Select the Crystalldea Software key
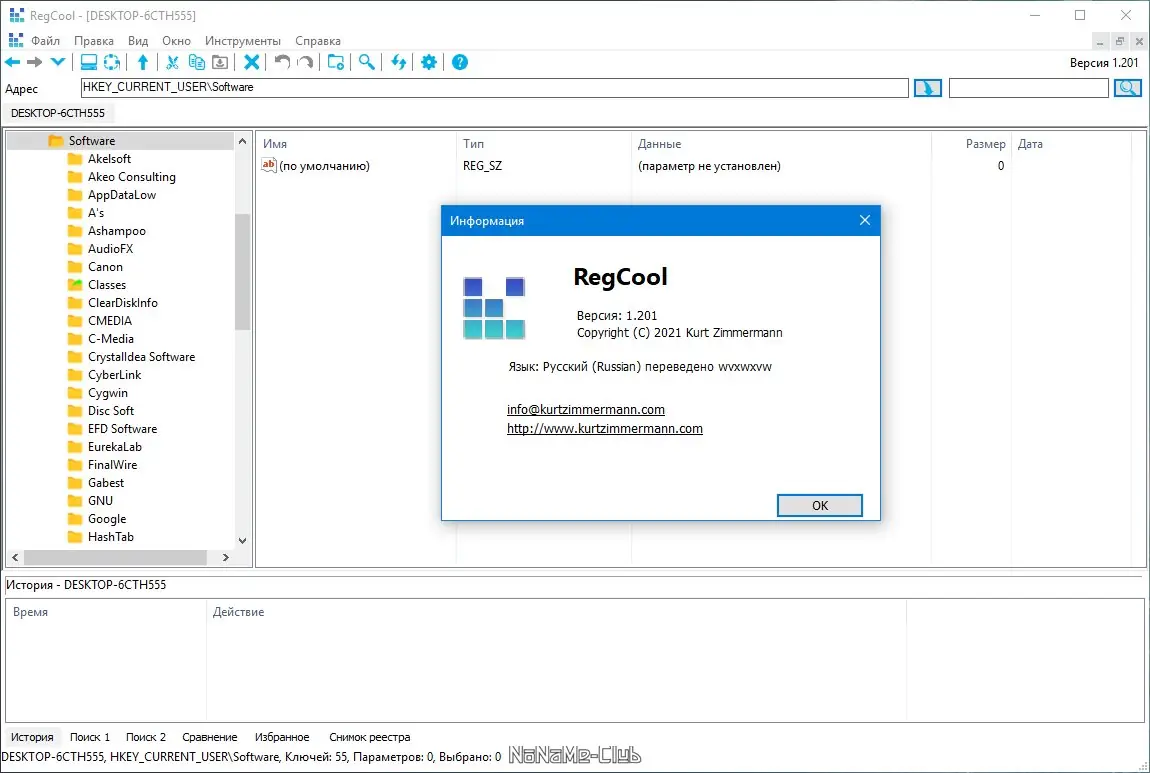 click(142, 356)
